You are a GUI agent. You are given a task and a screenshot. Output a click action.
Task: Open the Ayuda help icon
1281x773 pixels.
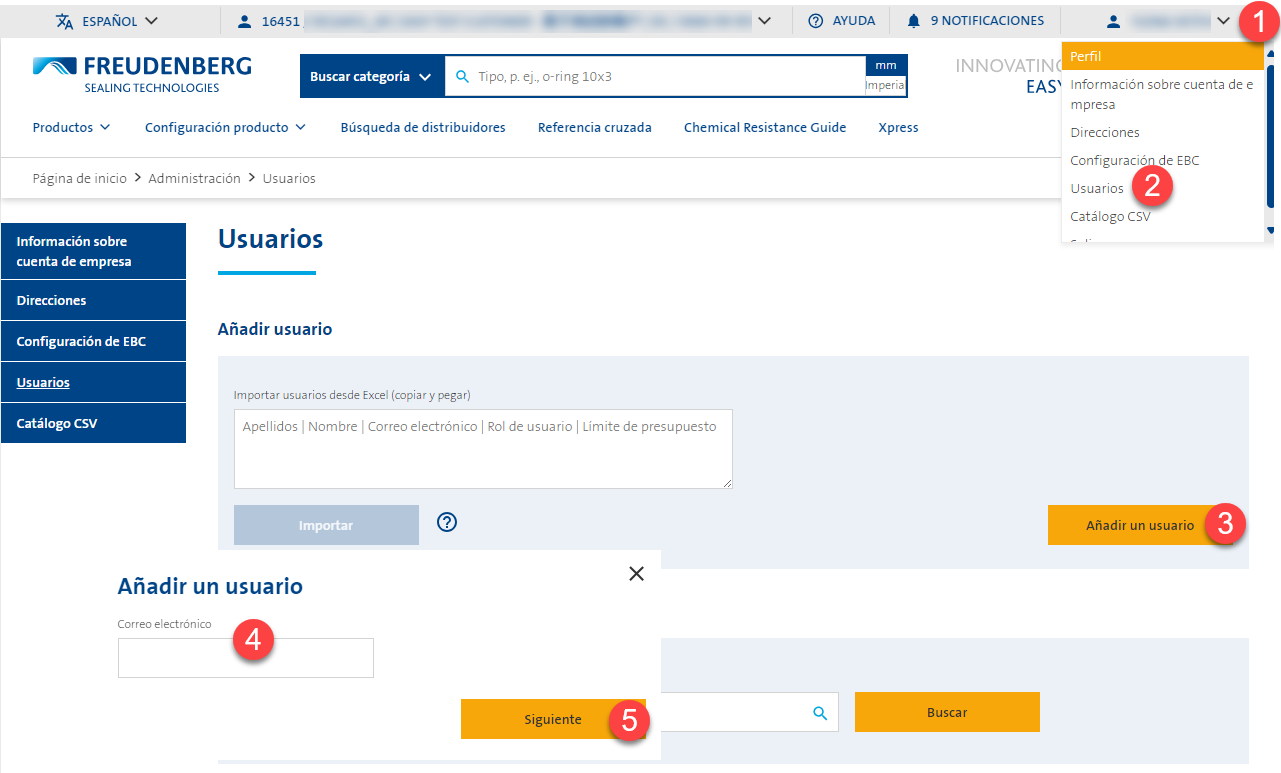point(816,21)
